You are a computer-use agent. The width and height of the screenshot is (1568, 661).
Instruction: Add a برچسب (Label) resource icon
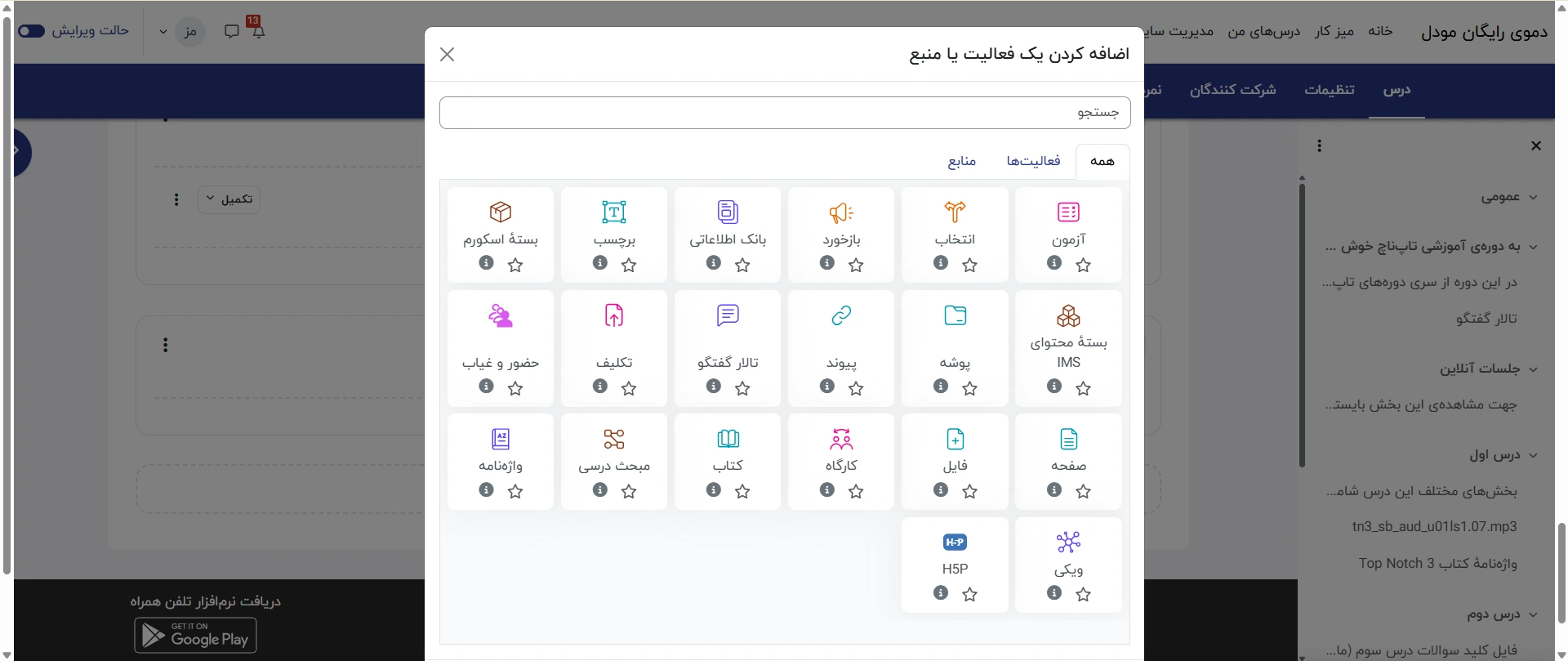click(x=614, y=212)
